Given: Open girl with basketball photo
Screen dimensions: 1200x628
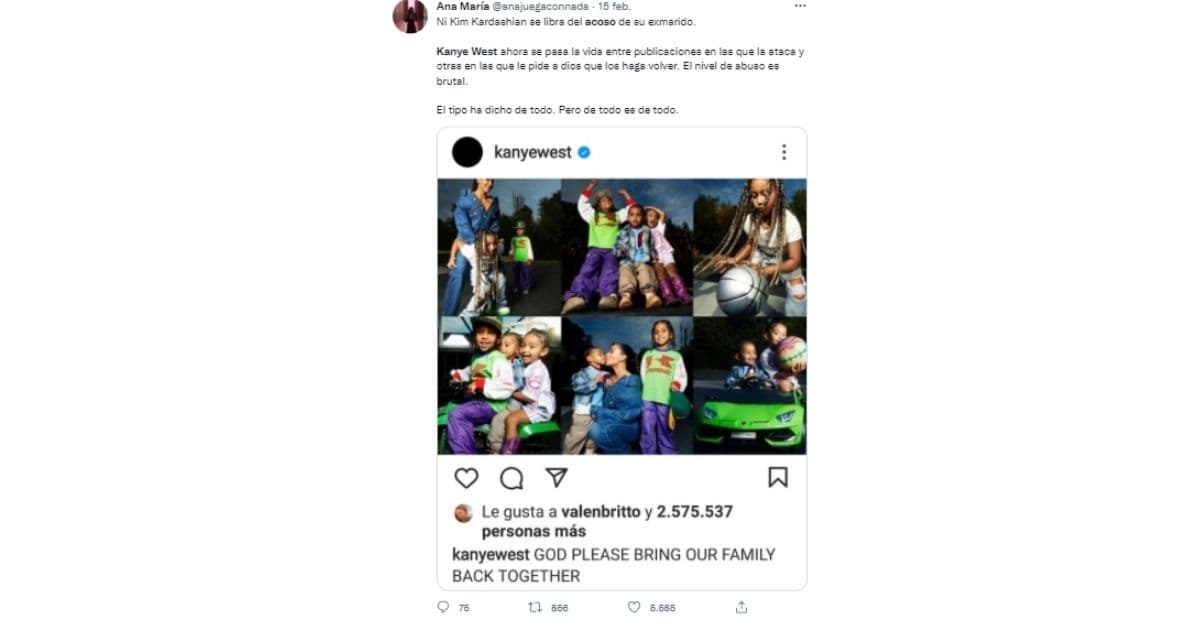Looking at the screenshot, I should (750, 247).
